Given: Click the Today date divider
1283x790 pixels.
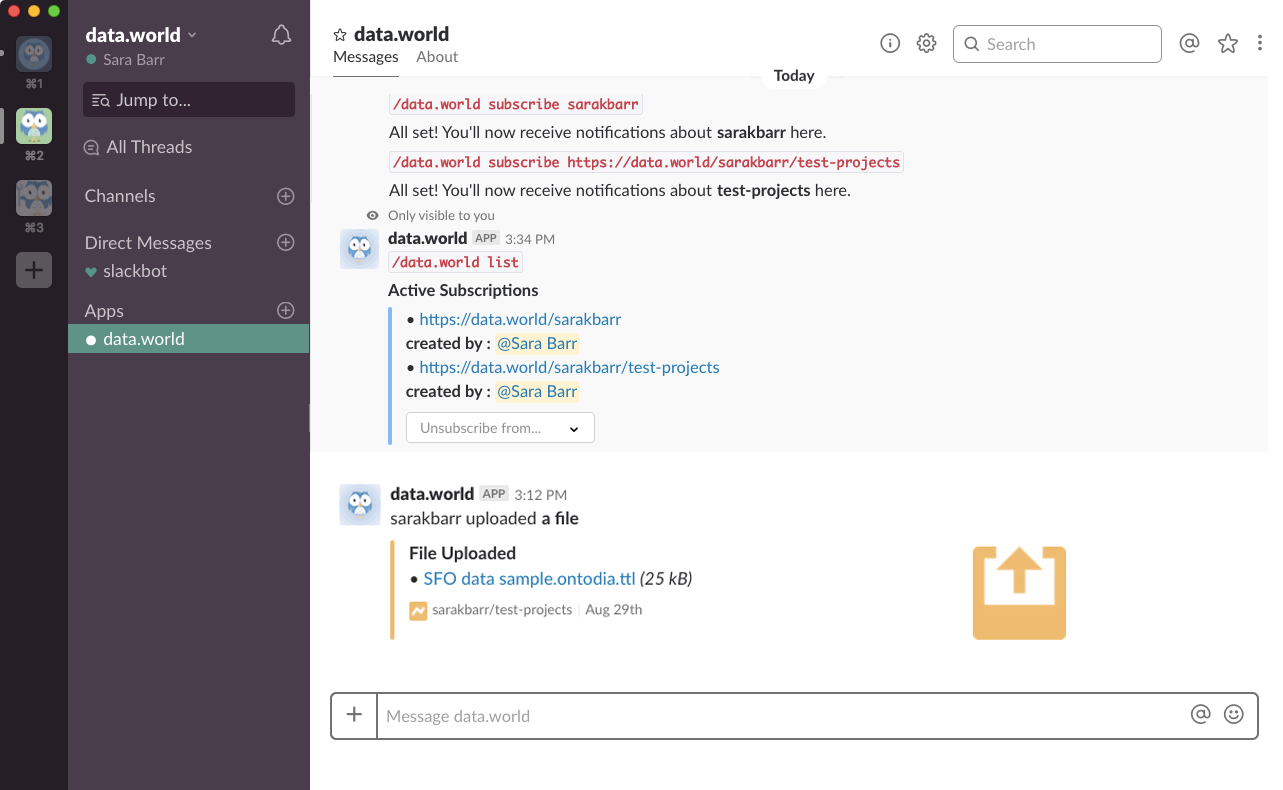Looking at the screenshot, I should (794, 76).
